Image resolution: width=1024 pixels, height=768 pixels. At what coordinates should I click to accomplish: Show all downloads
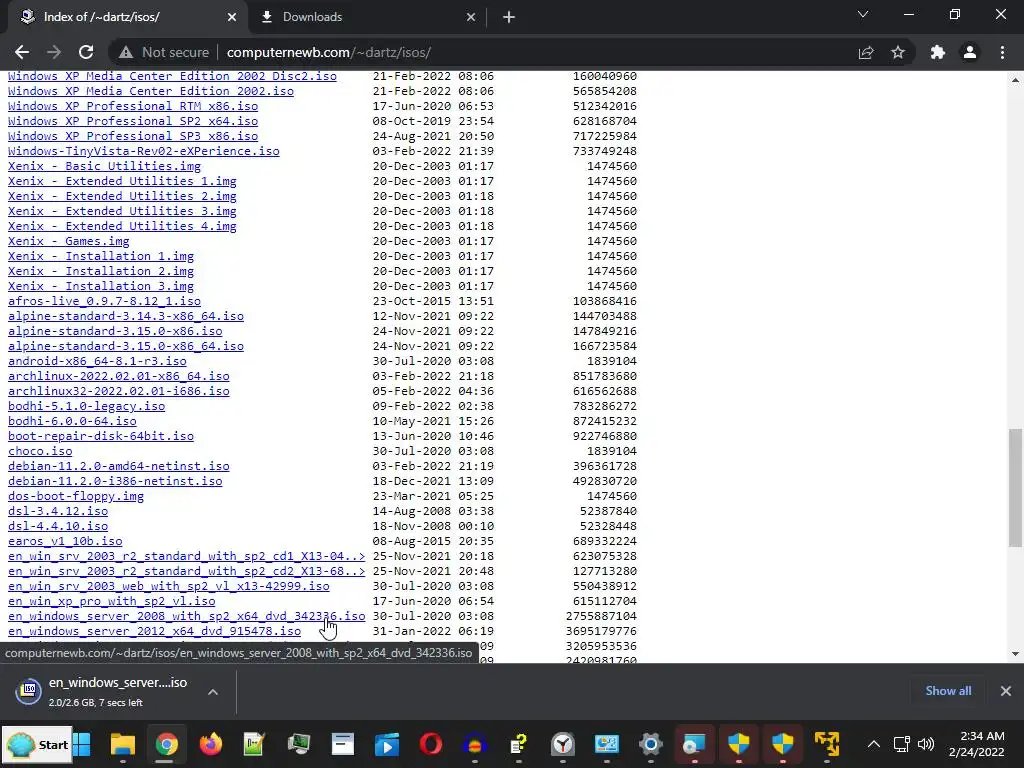[948, 691]
